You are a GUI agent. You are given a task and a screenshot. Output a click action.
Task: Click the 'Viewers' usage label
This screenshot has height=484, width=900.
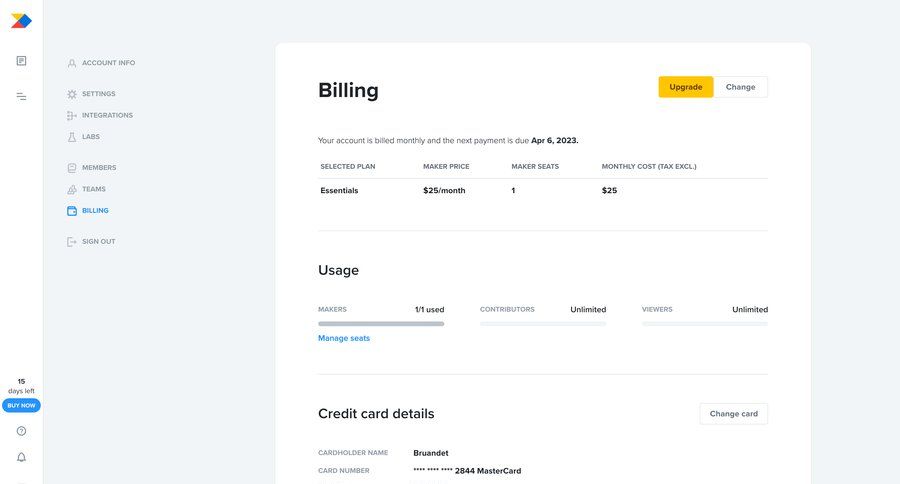pyautogui.click(x=657, y=309)
